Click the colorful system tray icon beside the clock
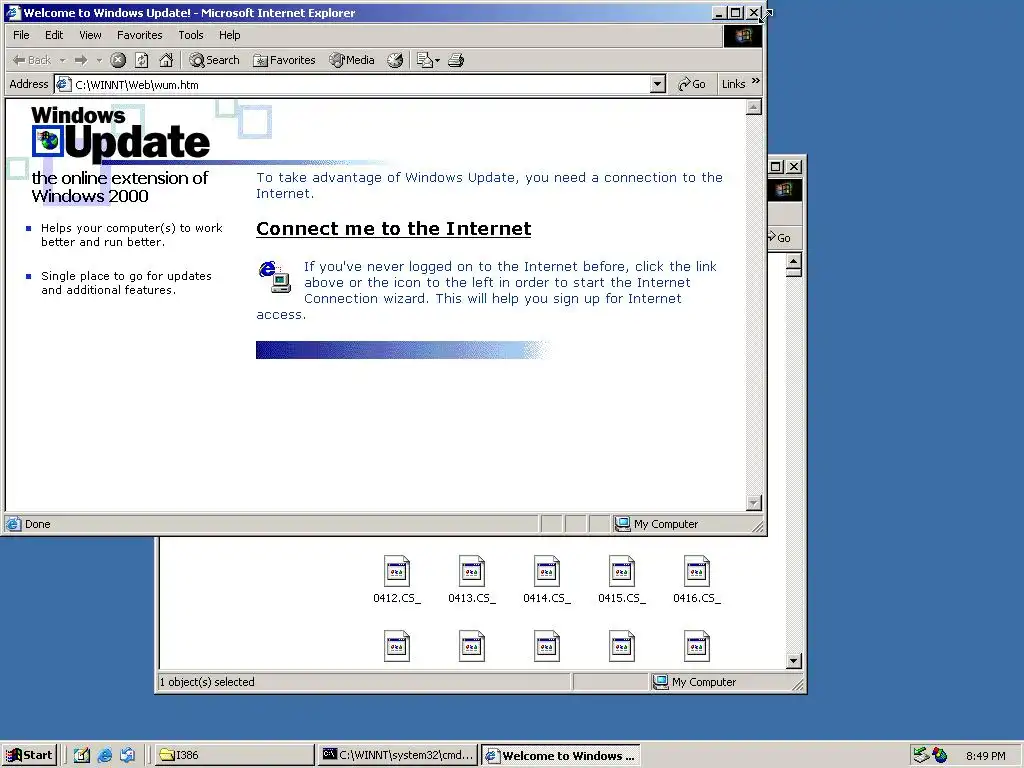 (x=940, y=755)
